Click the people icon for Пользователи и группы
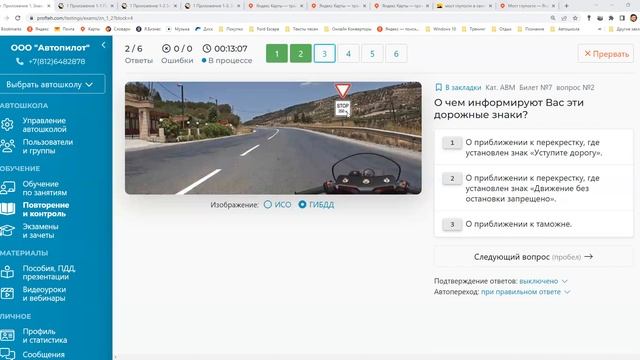The height and width of the screenshot is (360, 640). 7,146
